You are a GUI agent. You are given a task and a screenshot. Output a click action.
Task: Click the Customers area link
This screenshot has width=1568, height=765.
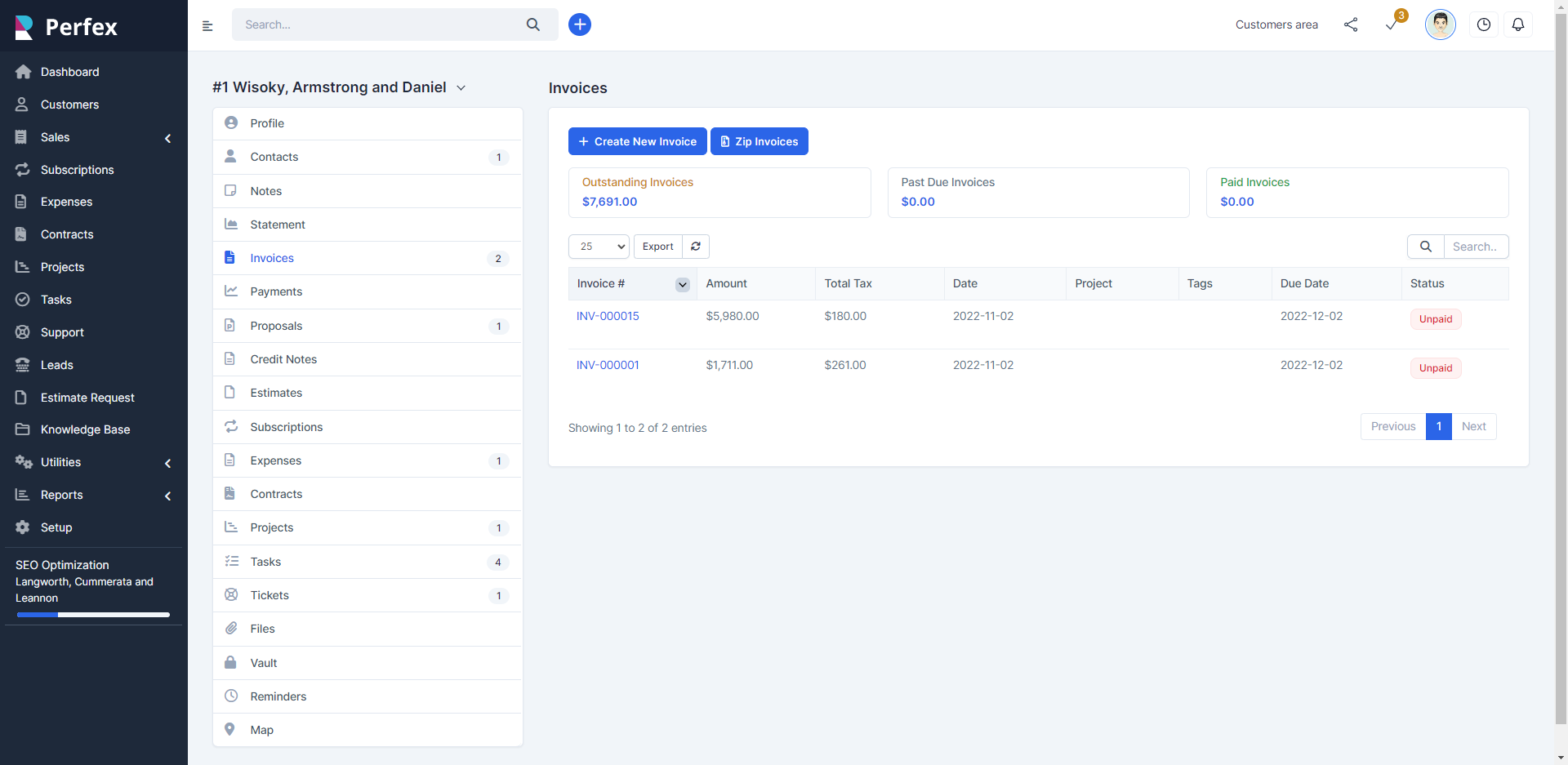tap(1276, 24)
